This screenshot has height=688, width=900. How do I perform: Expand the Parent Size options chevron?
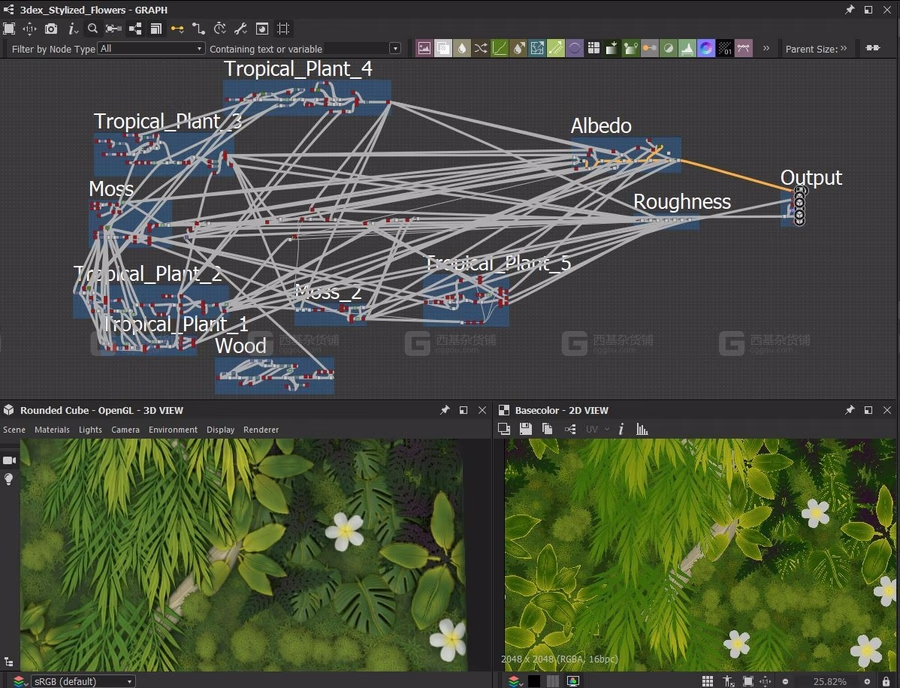coord(844,48)
